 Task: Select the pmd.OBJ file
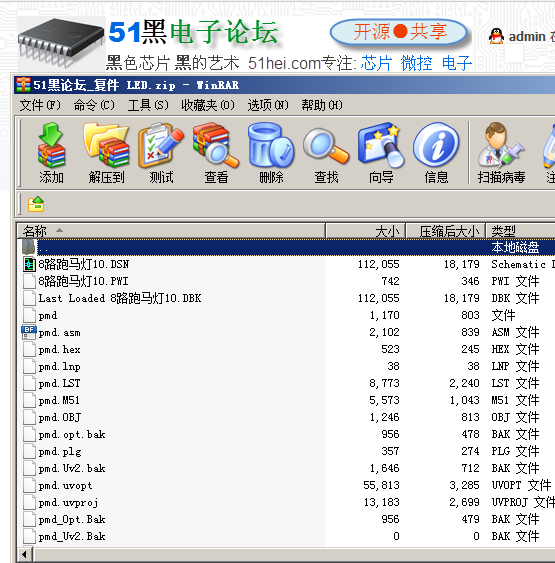pyautogui.click(x=60, y=418)
